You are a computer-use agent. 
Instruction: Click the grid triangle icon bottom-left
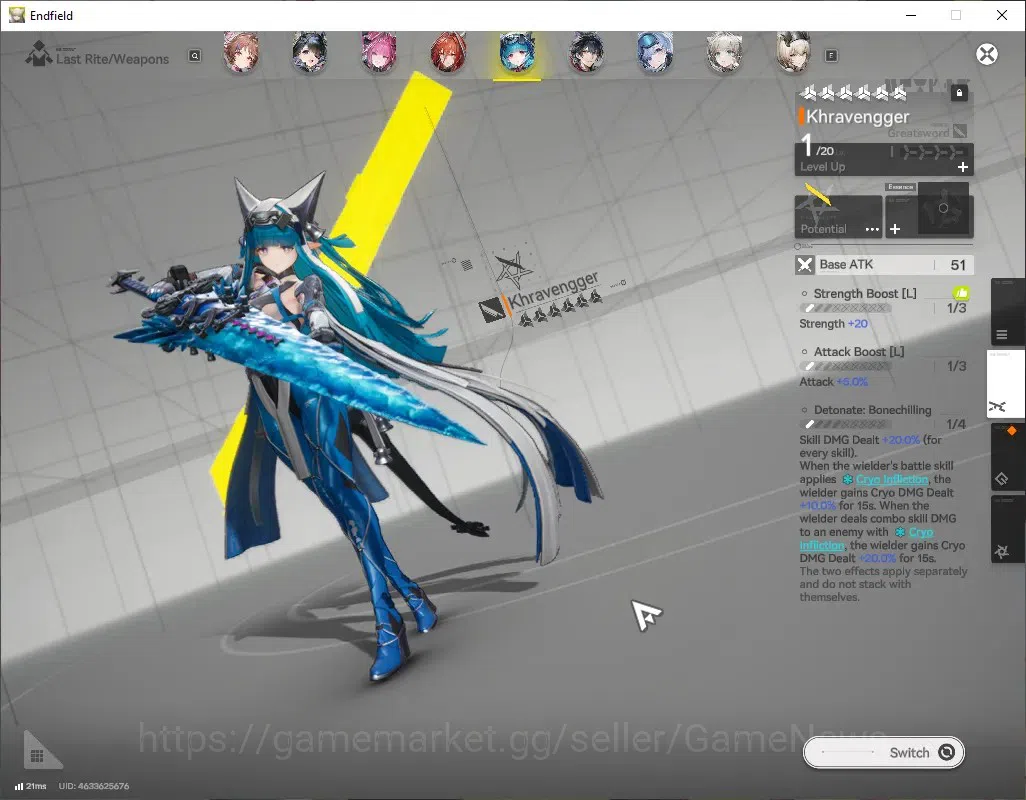click(39, 752)
